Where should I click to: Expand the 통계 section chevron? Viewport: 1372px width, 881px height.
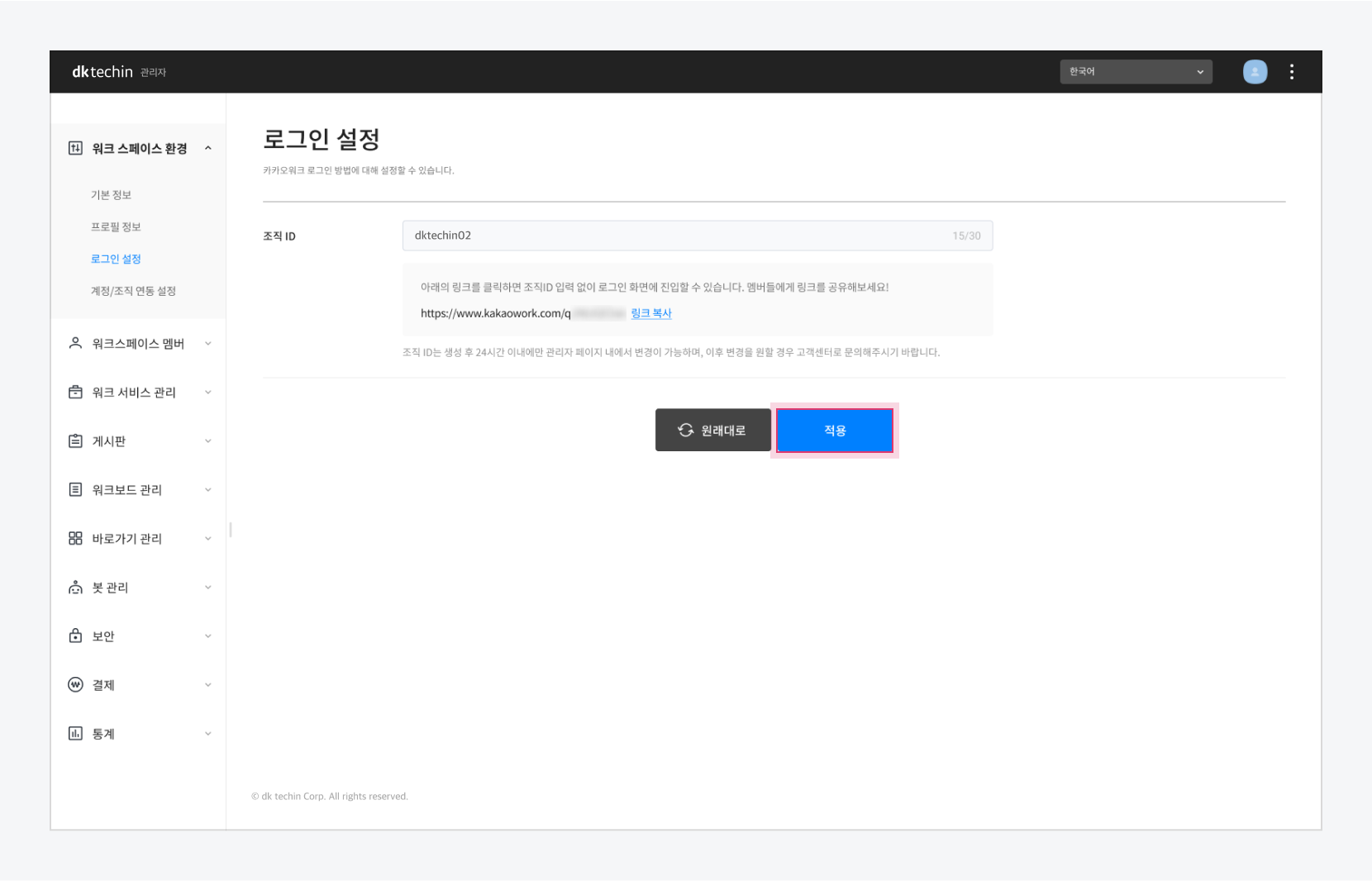(x=207, y=733)
